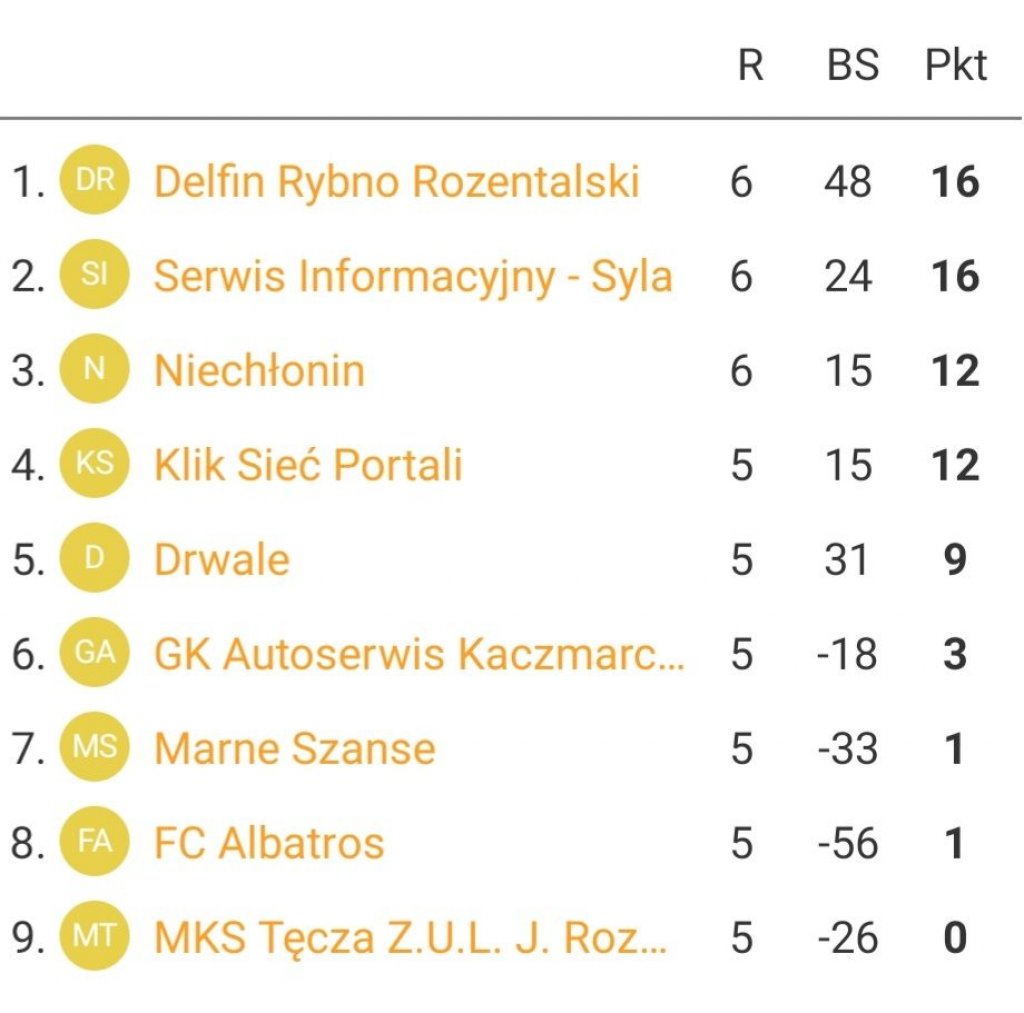The height and width of the screenshot is (1013, 1024).
Task: Click the N badge for Niechłonin
Action: click(x=95, y=370)
